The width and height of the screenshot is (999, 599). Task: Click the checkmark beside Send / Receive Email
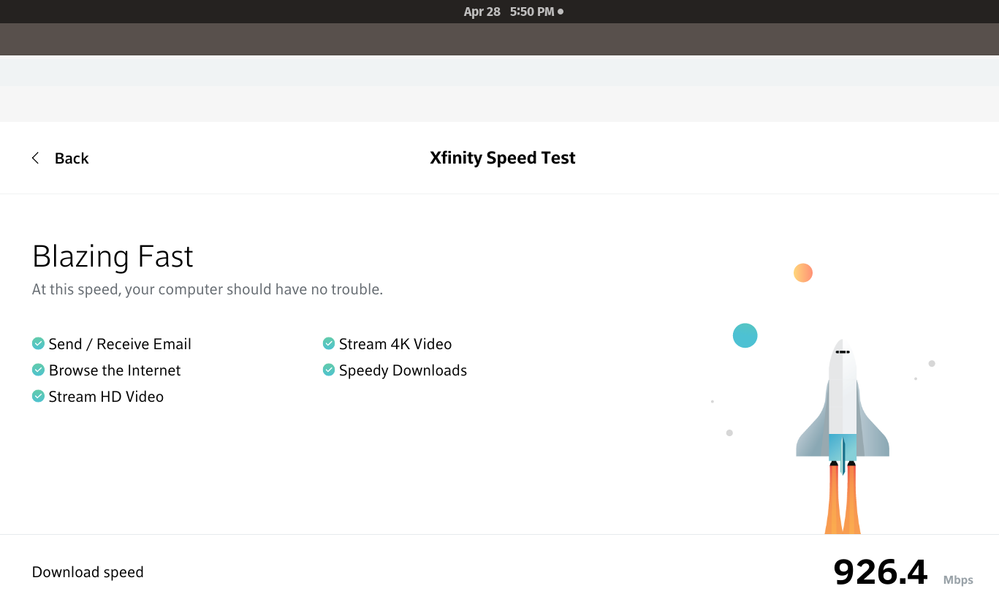point(38,343)
